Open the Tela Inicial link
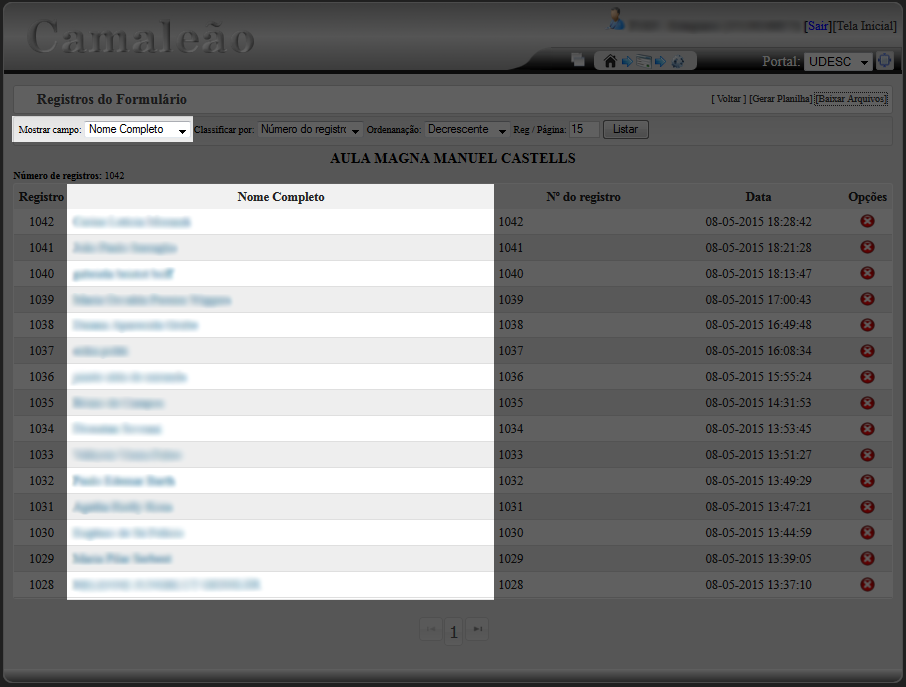The image size is (906, 687). coord(864,26)
